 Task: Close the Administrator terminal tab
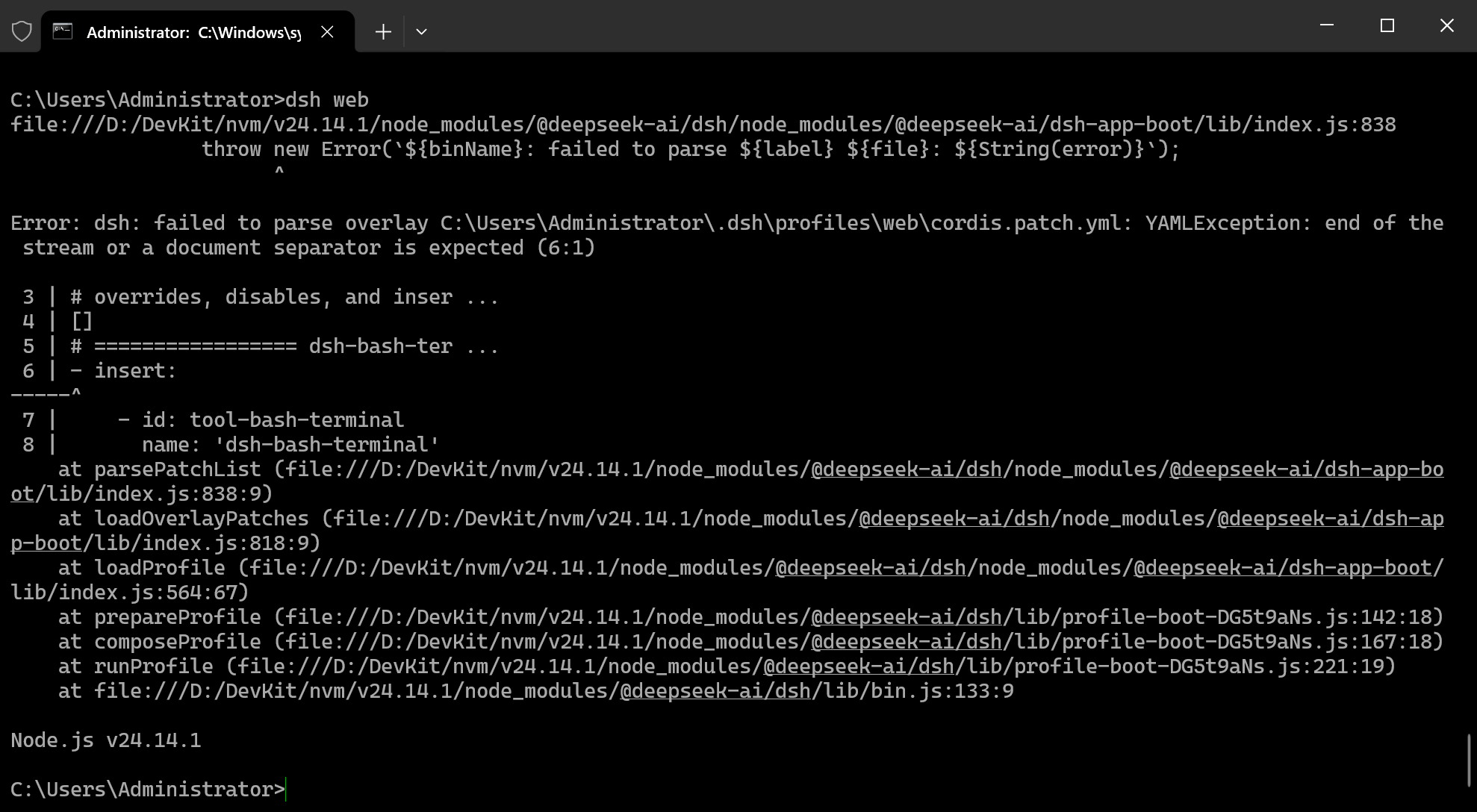[327, 31]
